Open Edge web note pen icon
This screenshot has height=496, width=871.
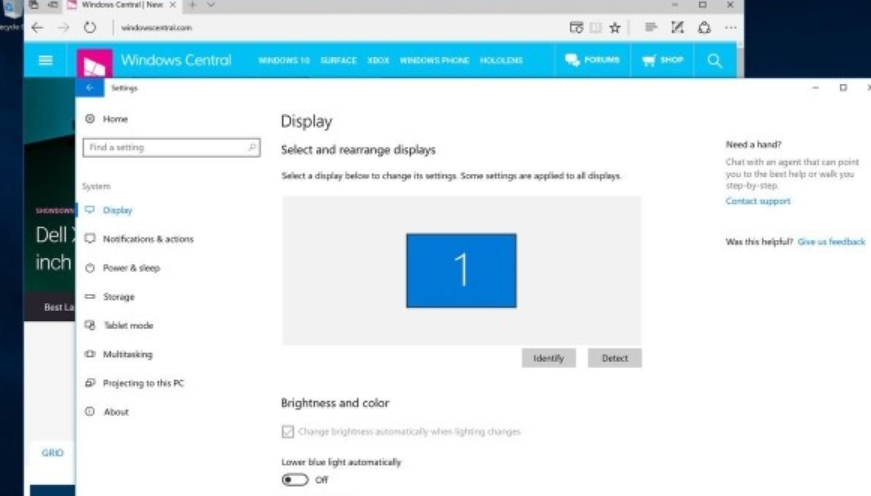[x=677, y=28]
